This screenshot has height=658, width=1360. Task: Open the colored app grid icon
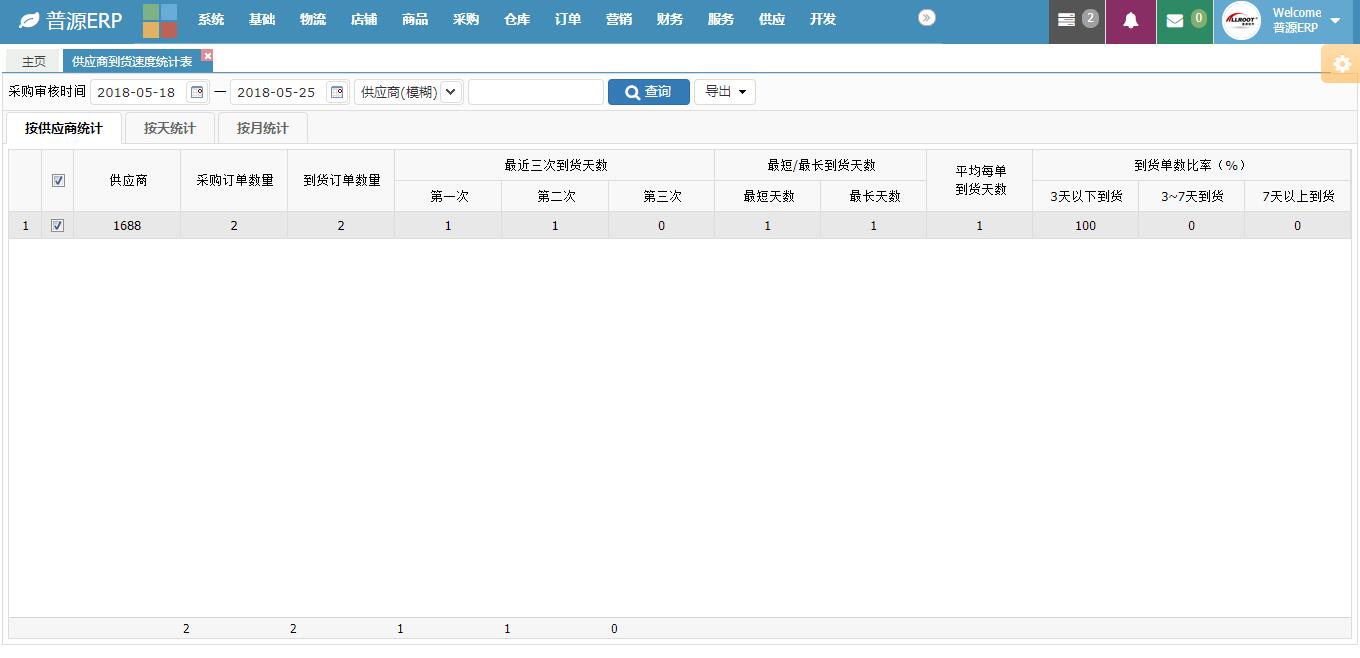tap(160, 21)
